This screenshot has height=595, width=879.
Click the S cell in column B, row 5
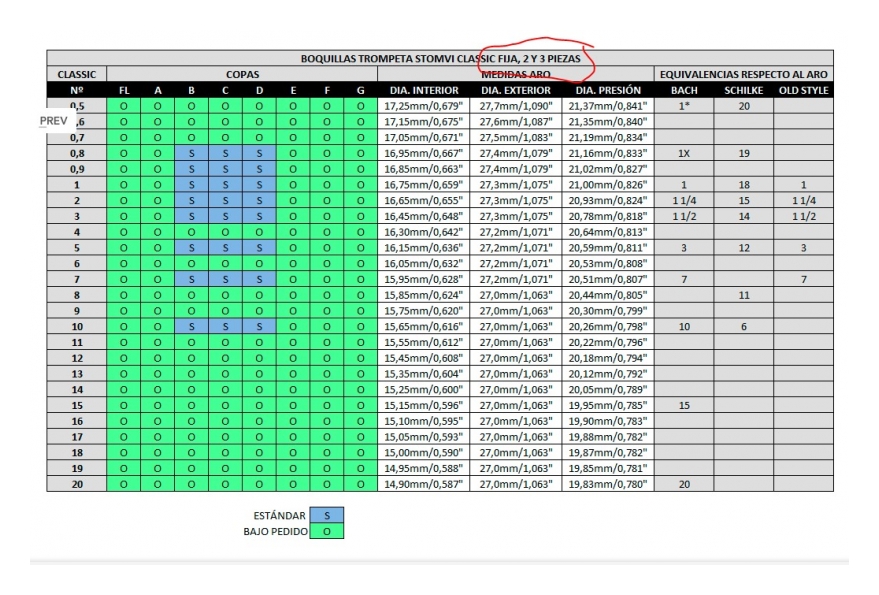point(191,247)
